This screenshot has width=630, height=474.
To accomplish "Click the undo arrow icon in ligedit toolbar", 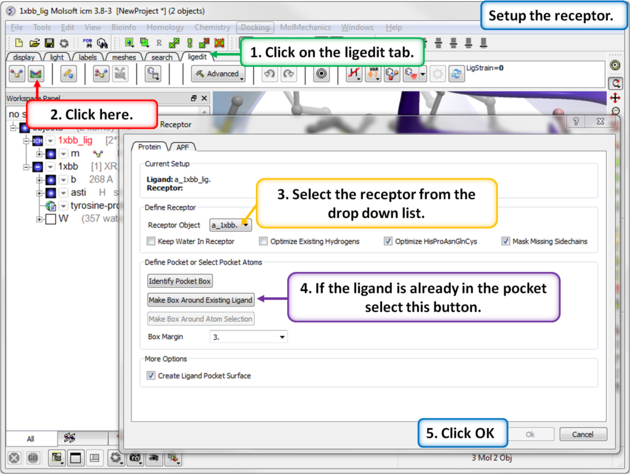I will pos(269,74).
